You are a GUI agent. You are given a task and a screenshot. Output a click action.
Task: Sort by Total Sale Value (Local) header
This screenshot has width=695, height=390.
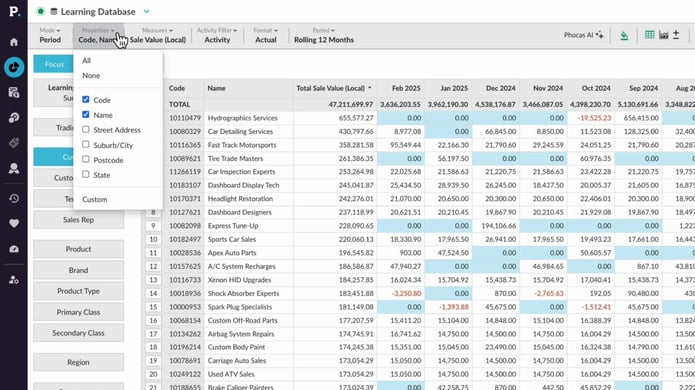334,88
